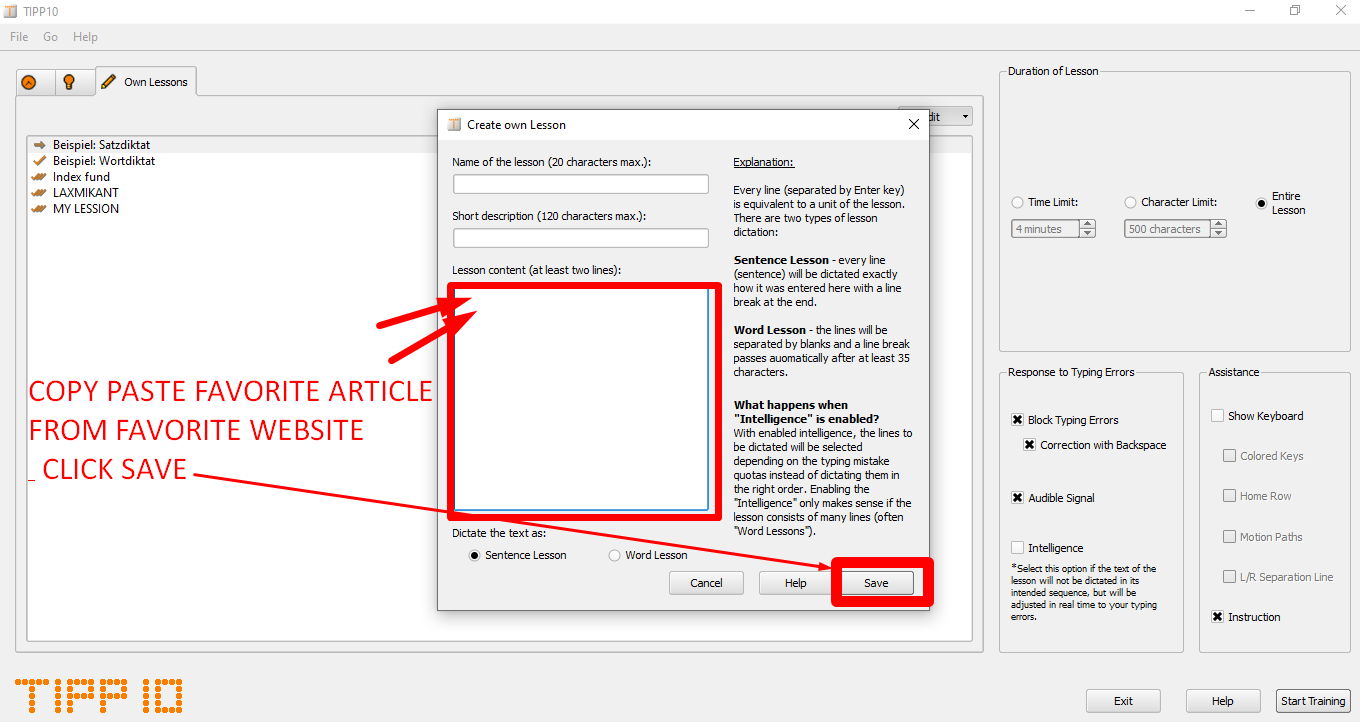Select the LAXMIKANT lesson
Image resolution: width=1360 pixels, height=722 pixels.
pos(86,193)
